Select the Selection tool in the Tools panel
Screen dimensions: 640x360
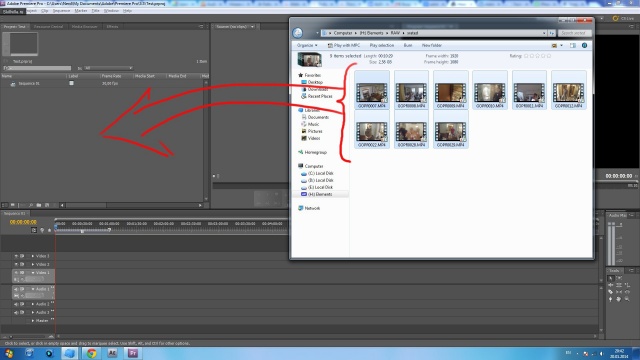coord(611,278)
